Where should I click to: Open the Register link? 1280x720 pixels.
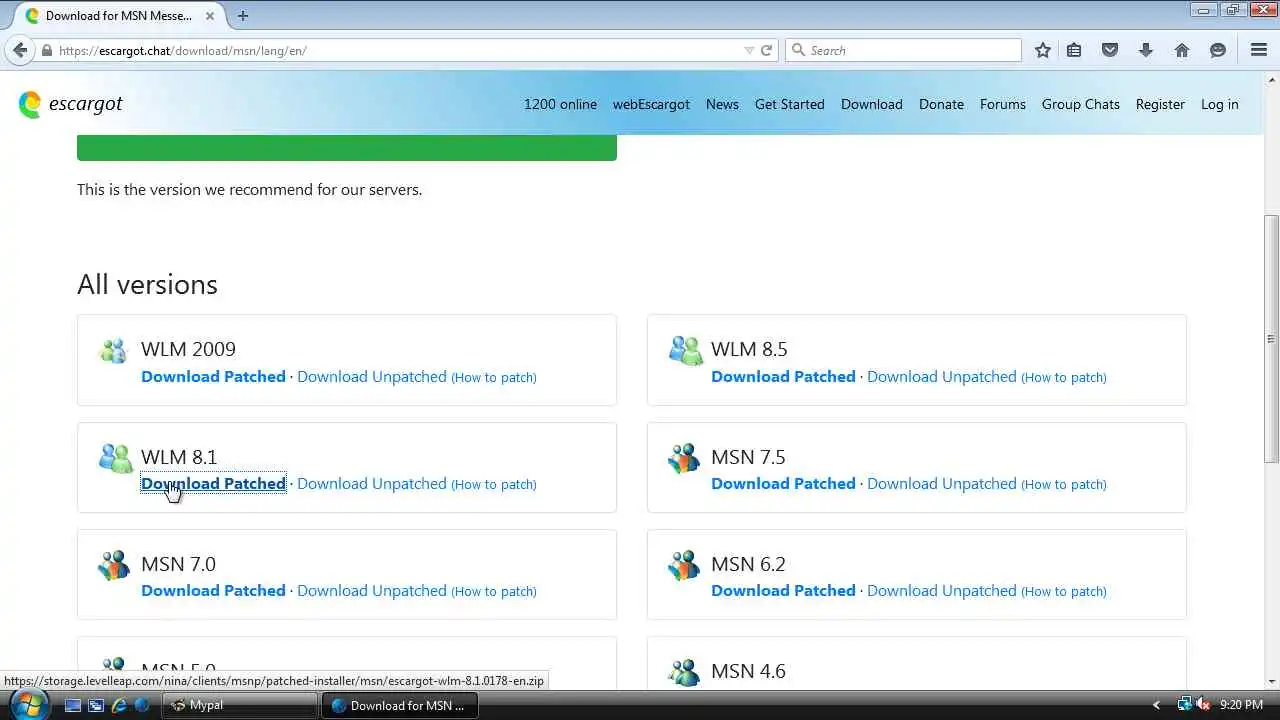tap(1160, 104)
